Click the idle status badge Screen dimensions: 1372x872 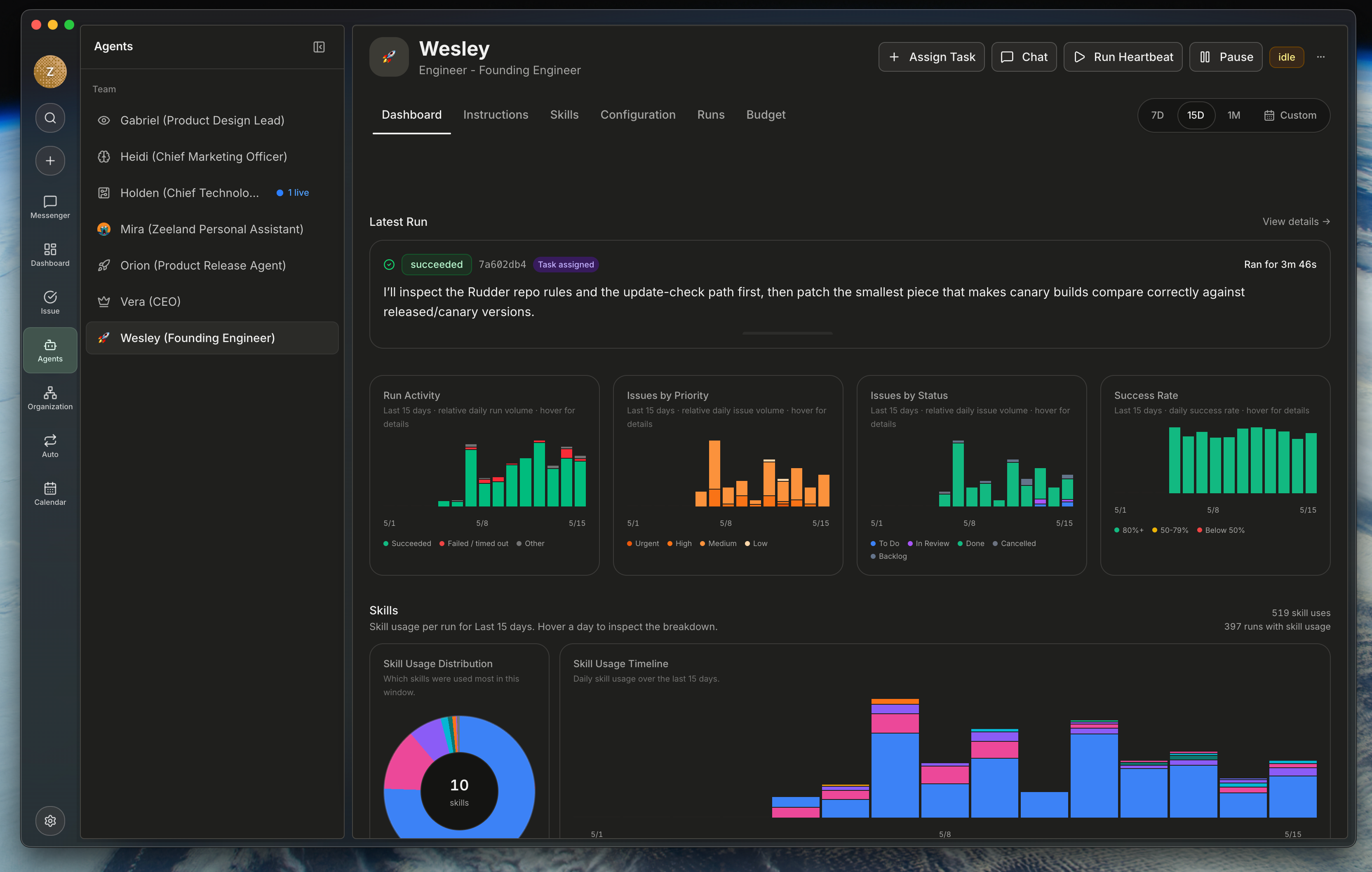pos(1286,57)
